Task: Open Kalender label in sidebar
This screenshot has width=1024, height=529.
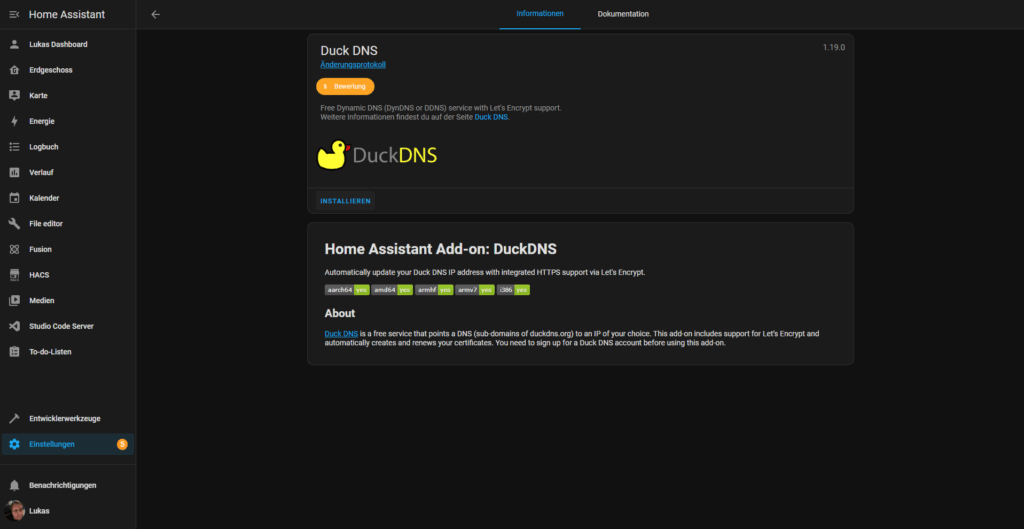Action: point(44,198)
